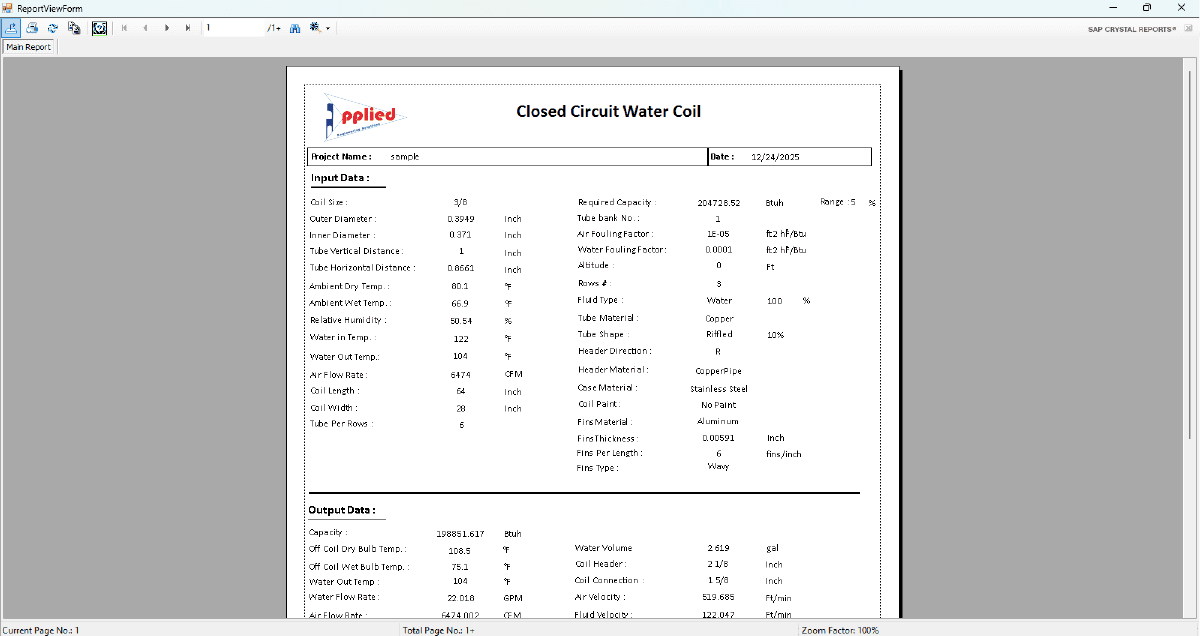Click the Air Flow Rate value 6474

tap(460, 374)
